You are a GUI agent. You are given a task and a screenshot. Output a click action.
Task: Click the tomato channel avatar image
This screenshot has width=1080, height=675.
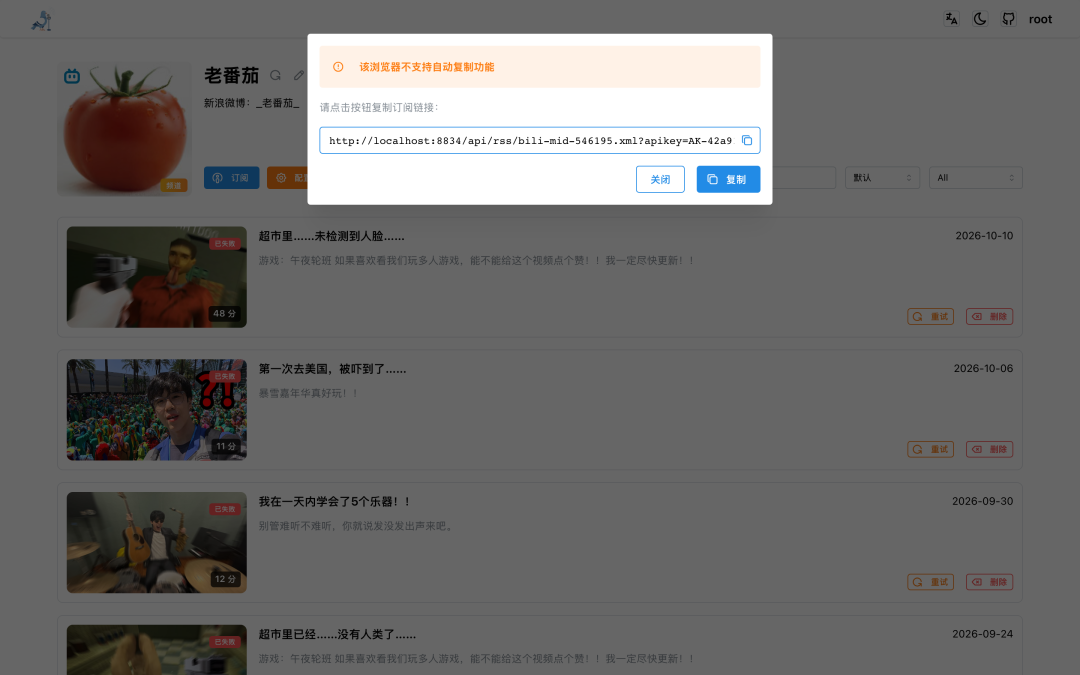point(124,129)
